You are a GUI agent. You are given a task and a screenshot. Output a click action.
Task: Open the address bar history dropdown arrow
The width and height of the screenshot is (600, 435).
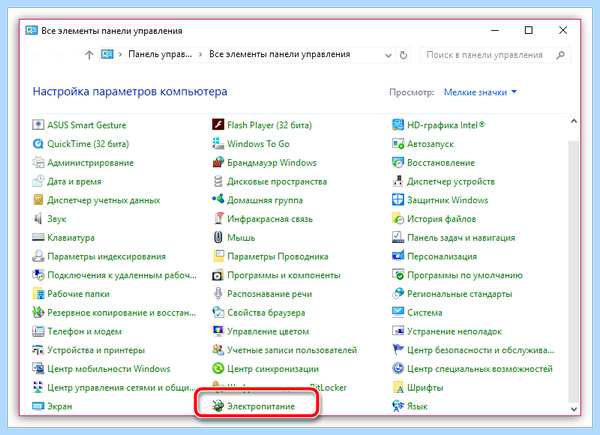click(x=388, y=55)
